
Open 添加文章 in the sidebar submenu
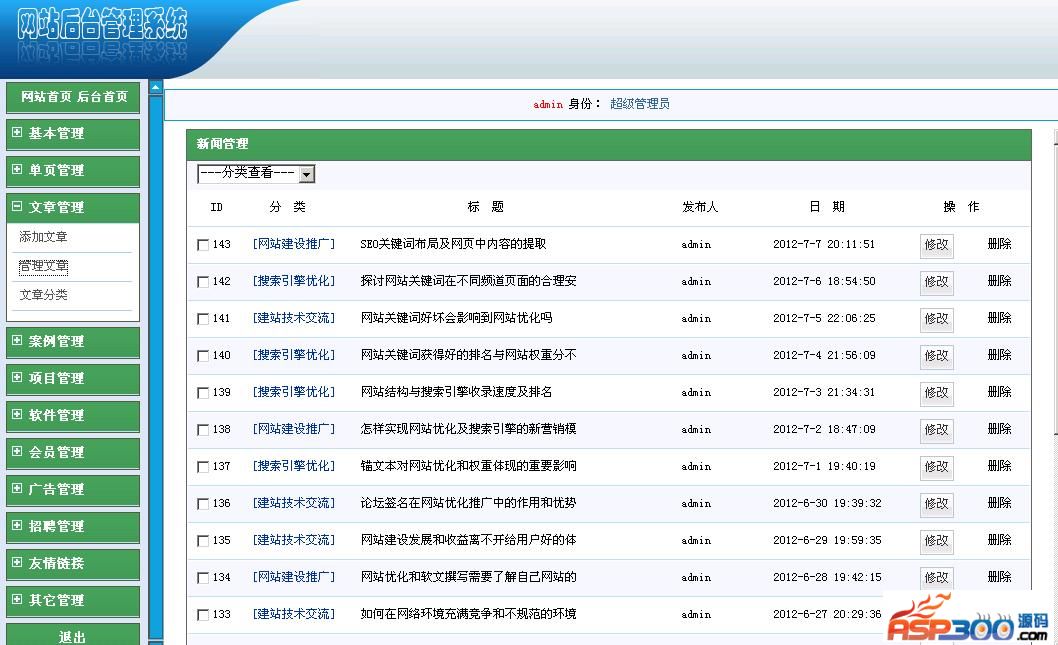point(44,237)
